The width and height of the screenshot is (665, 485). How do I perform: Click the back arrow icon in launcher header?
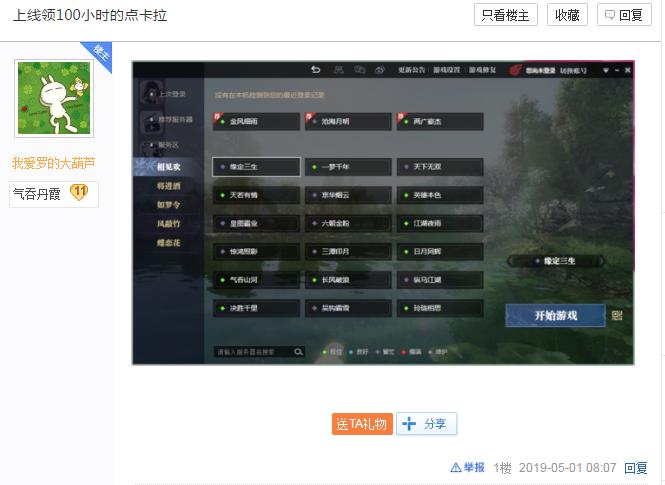pos(316,70)
